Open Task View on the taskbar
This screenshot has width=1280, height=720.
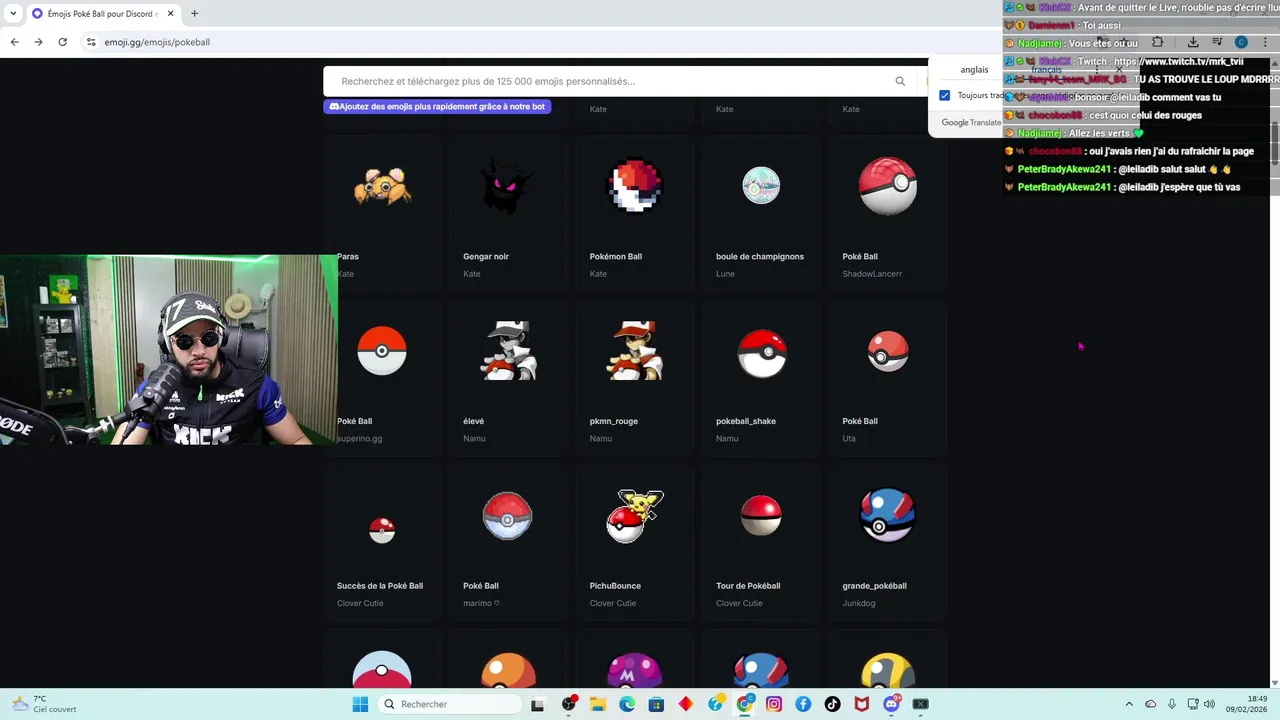[x=537, y=704]
